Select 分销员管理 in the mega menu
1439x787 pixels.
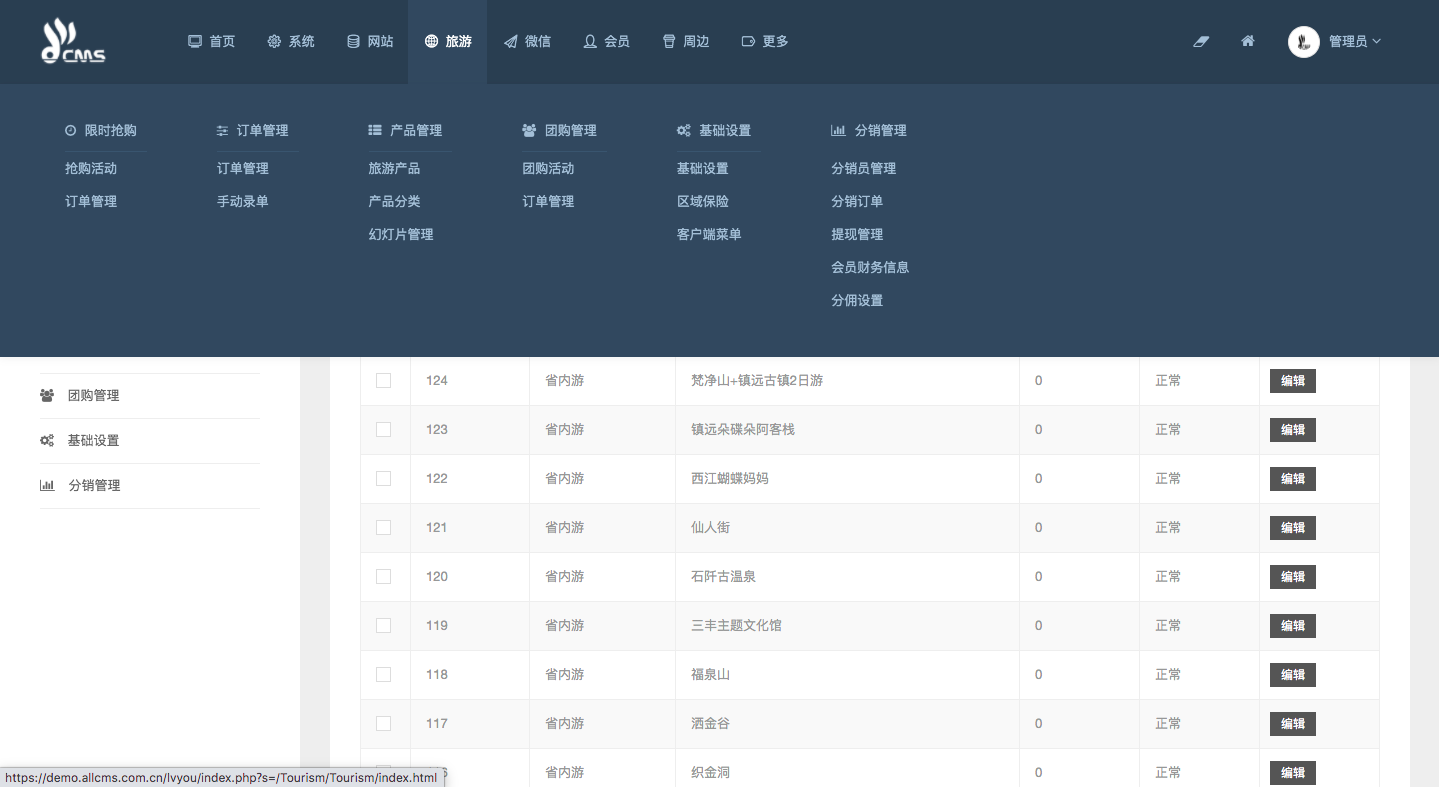point(863,168)
